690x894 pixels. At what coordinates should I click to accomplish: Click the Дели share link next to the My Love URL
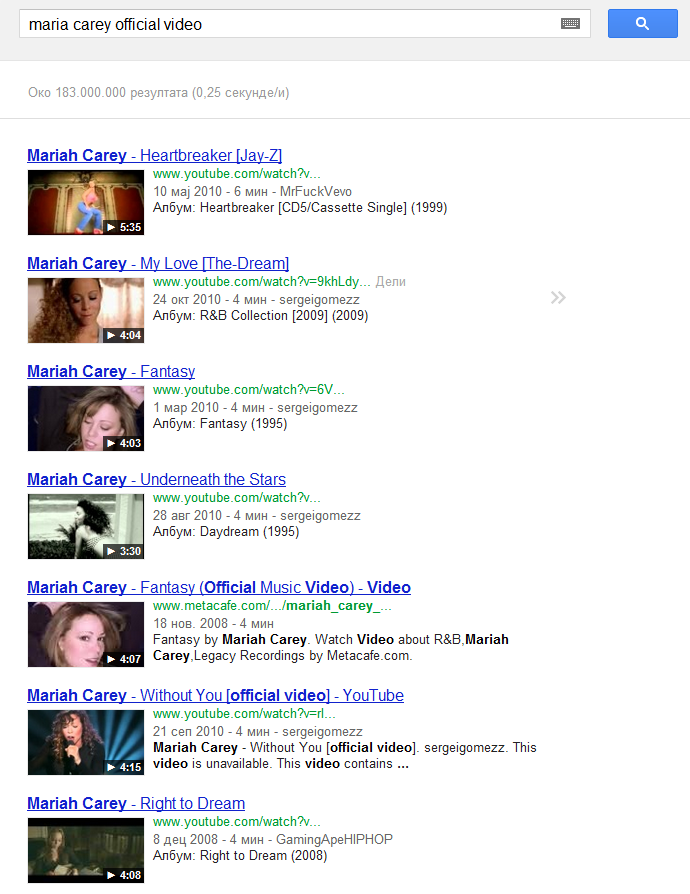click(391, 282)
